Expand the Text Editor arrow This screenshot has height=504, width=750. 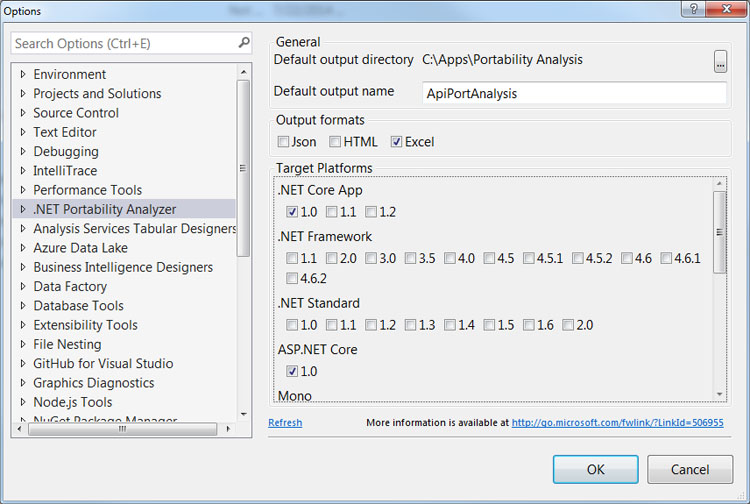pos(22,132)
